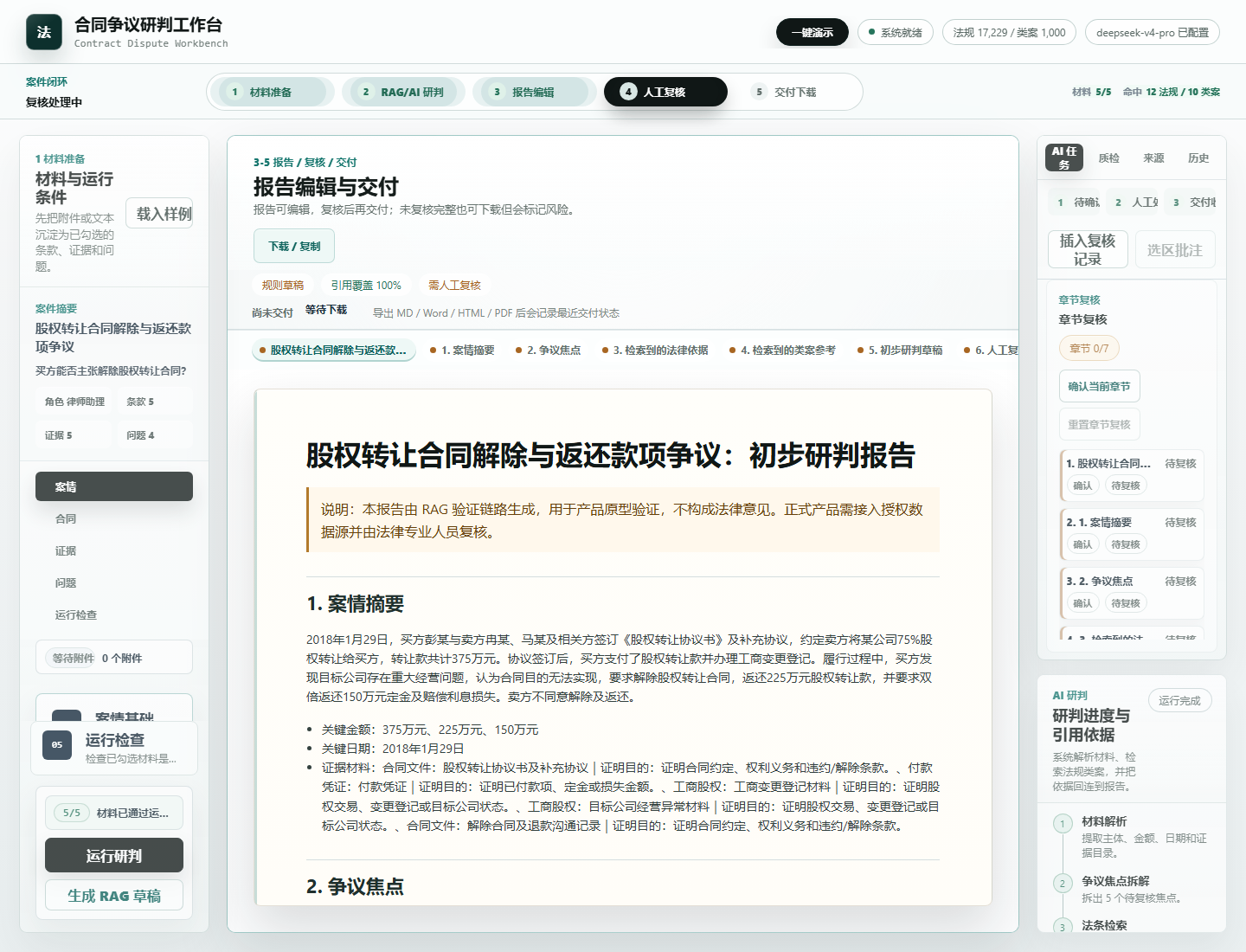Jump to section tab 1. 案情摘要

coord(462,350)
